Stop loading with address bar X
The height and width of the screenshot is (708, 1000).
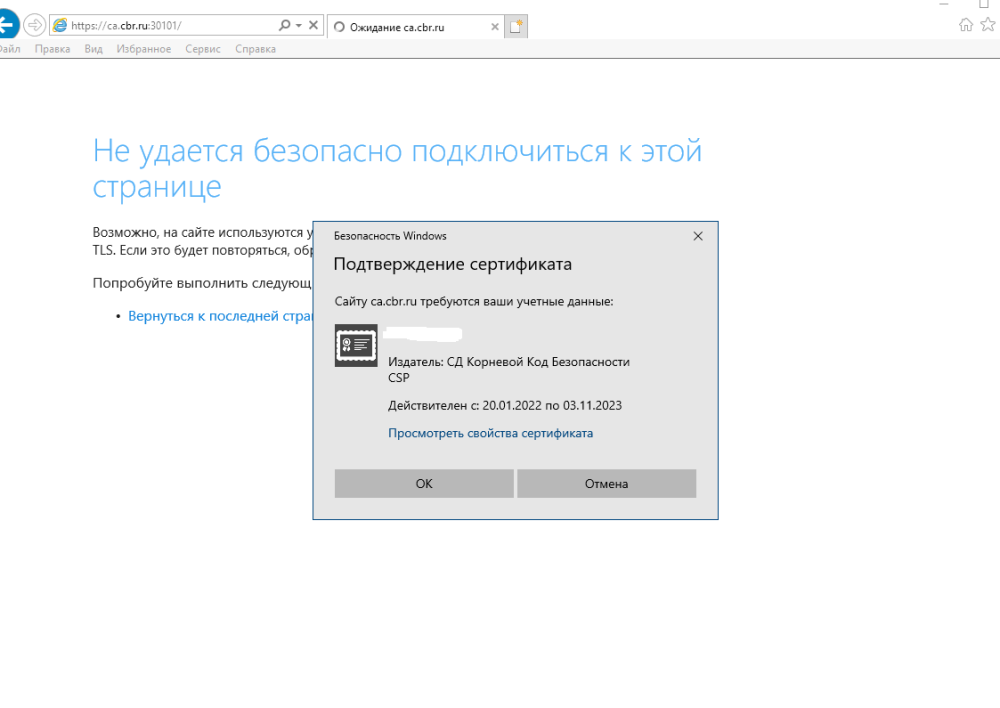pyautogui.click(x=313, y=25)
